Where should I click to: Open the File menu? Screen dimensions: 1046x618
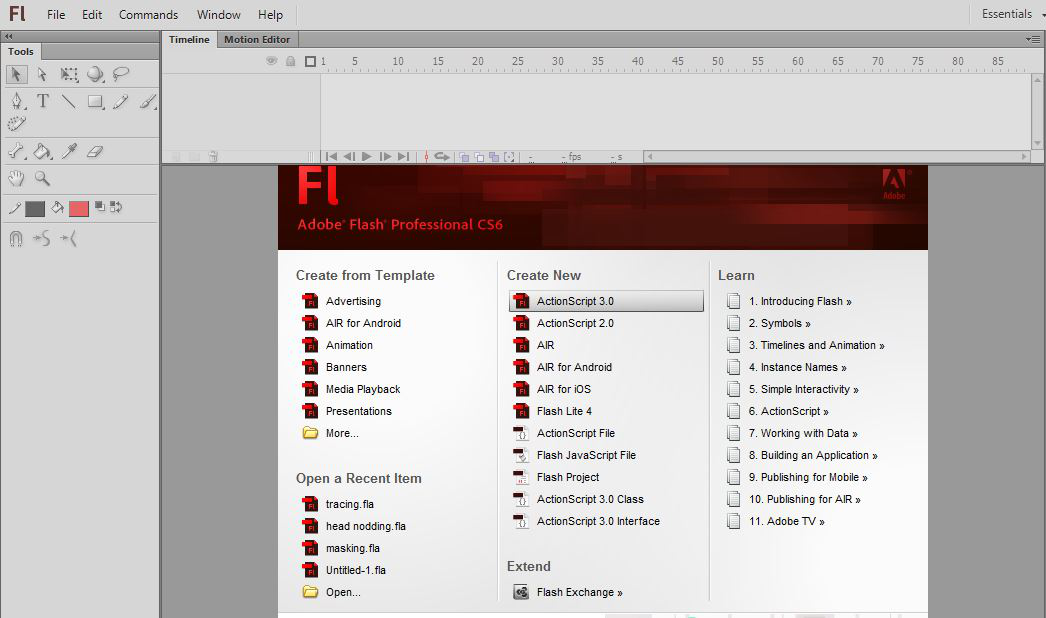[x=56, y=15]
